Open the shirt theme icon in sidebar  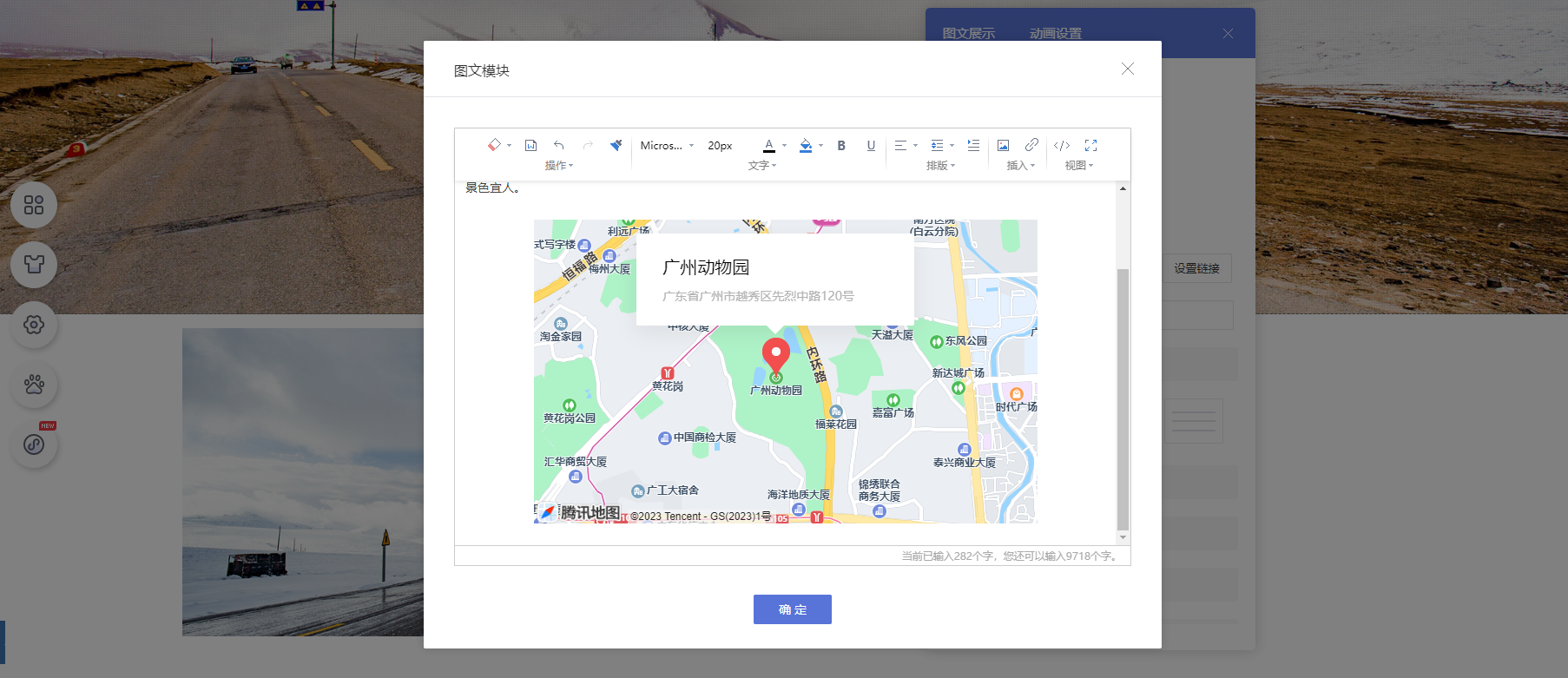click(34, 265)
